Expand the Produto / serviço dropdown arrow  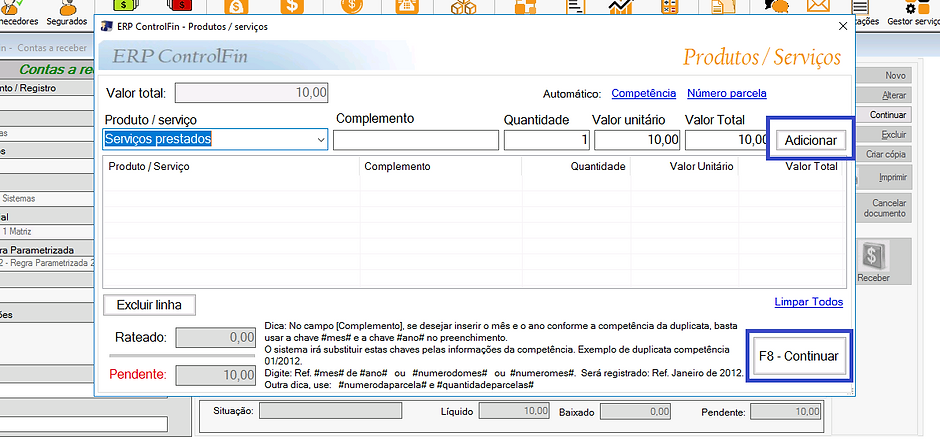tap(320, 140)
